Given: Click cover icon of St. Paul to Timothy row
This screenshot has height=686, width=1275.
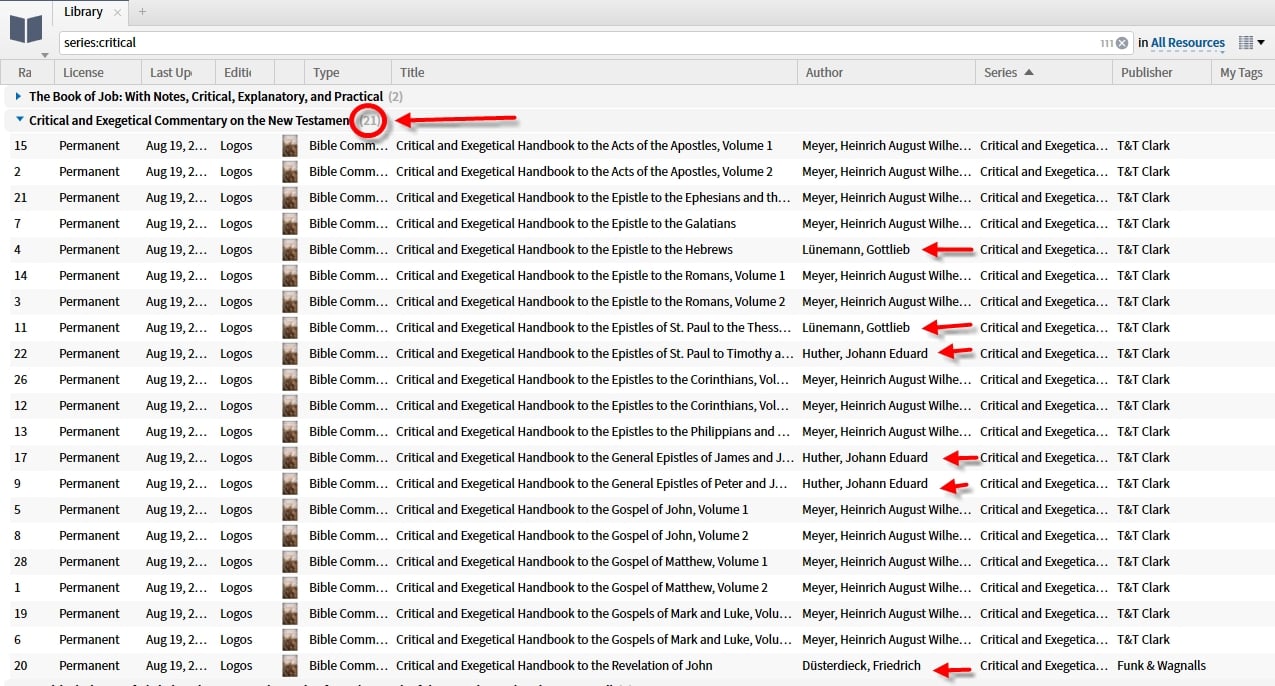Looking at the screenshot, I should coord(290,353).
